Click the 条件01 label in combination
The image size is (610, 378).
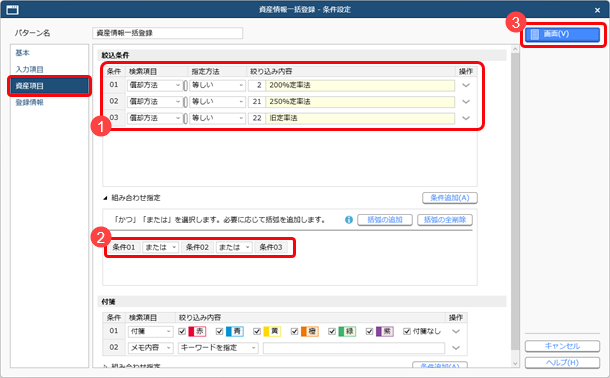click(x=124, y=247)
